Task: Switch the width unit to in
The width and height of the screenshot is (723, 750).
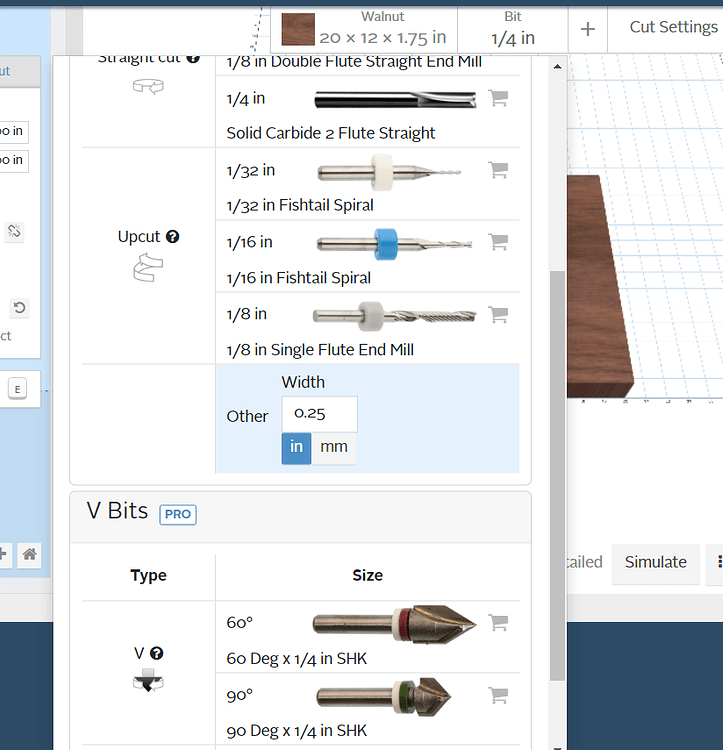Action: point(296,448)
